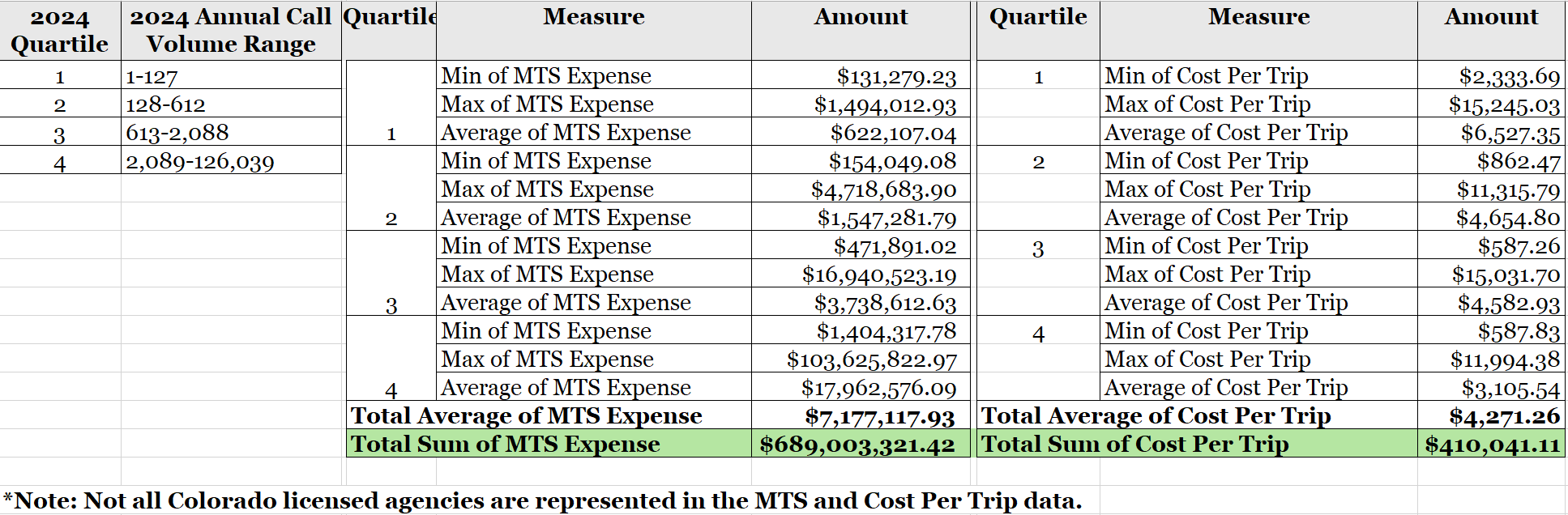
Task: Select the $4,271.26 total average cell
Action: (1504, 416)
